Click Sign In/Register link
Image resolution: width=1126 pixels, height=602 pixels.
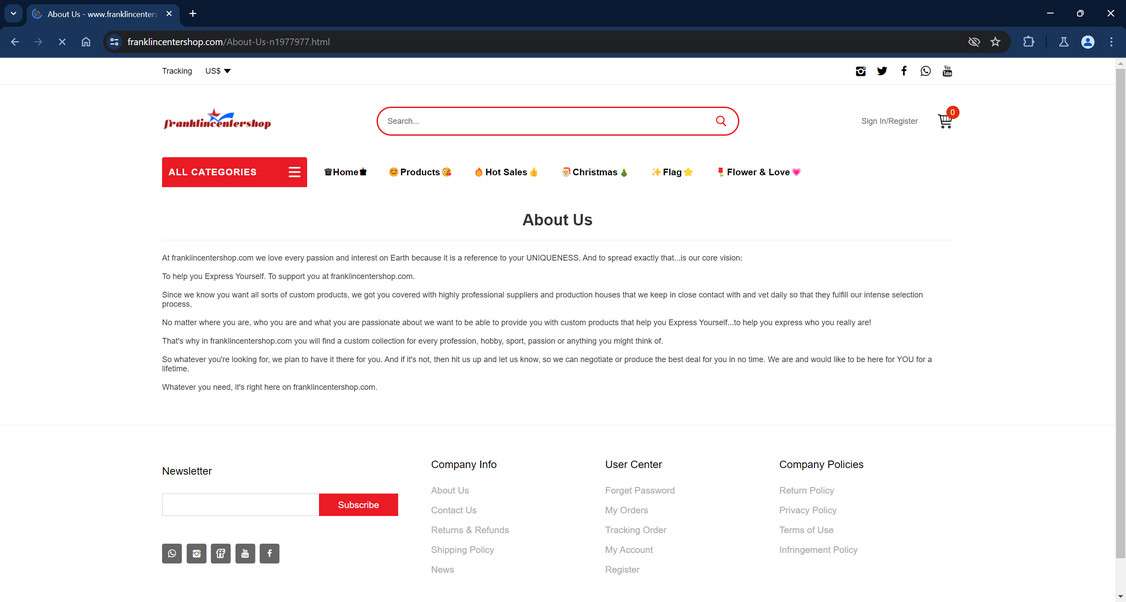[889, 121]
